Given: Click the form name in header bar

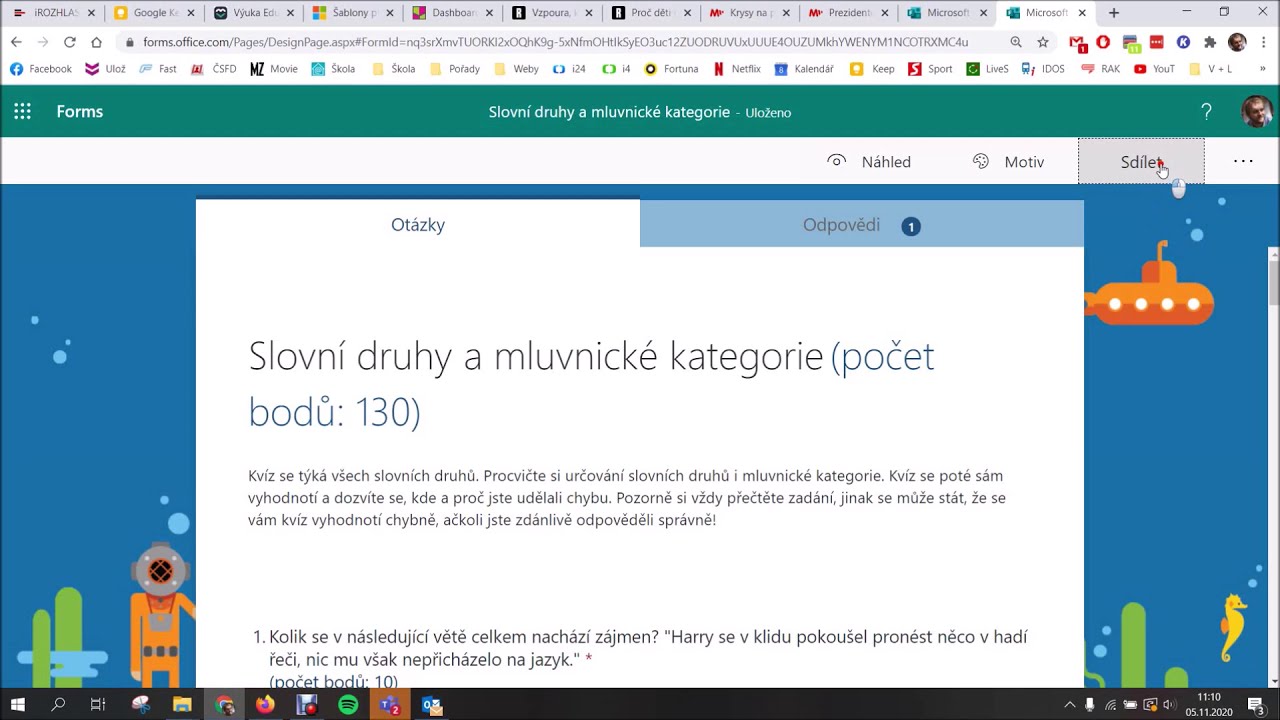Looking at the screenshot, I should (x=609, y=112).
